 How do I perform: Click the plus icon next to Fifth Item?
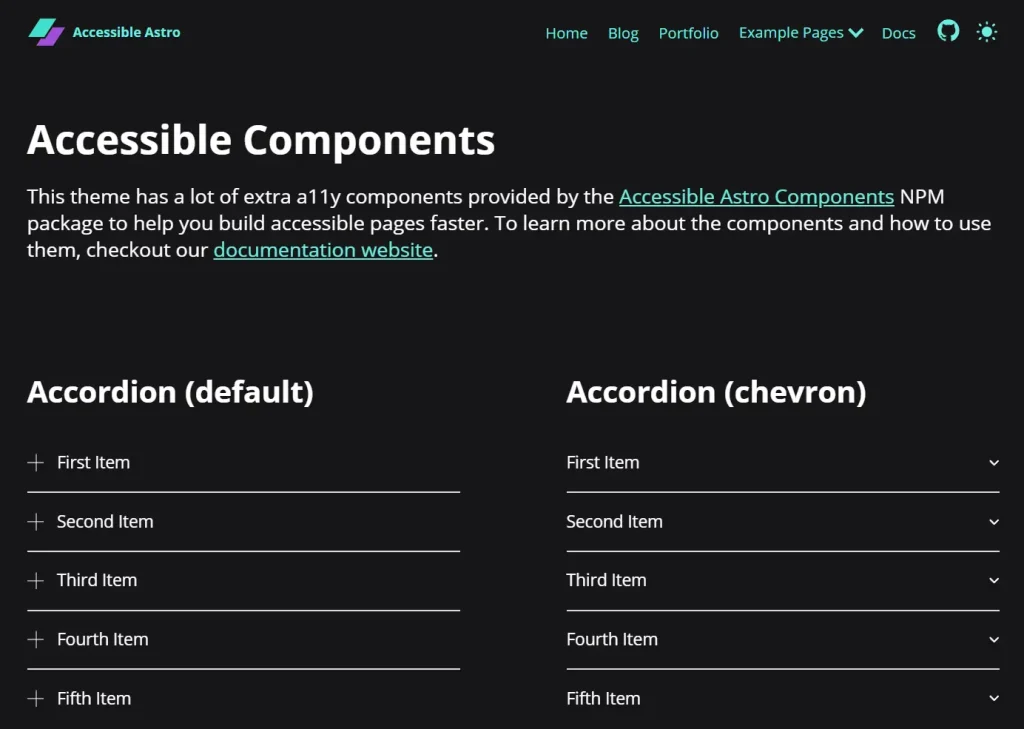(x=34, y=698)
